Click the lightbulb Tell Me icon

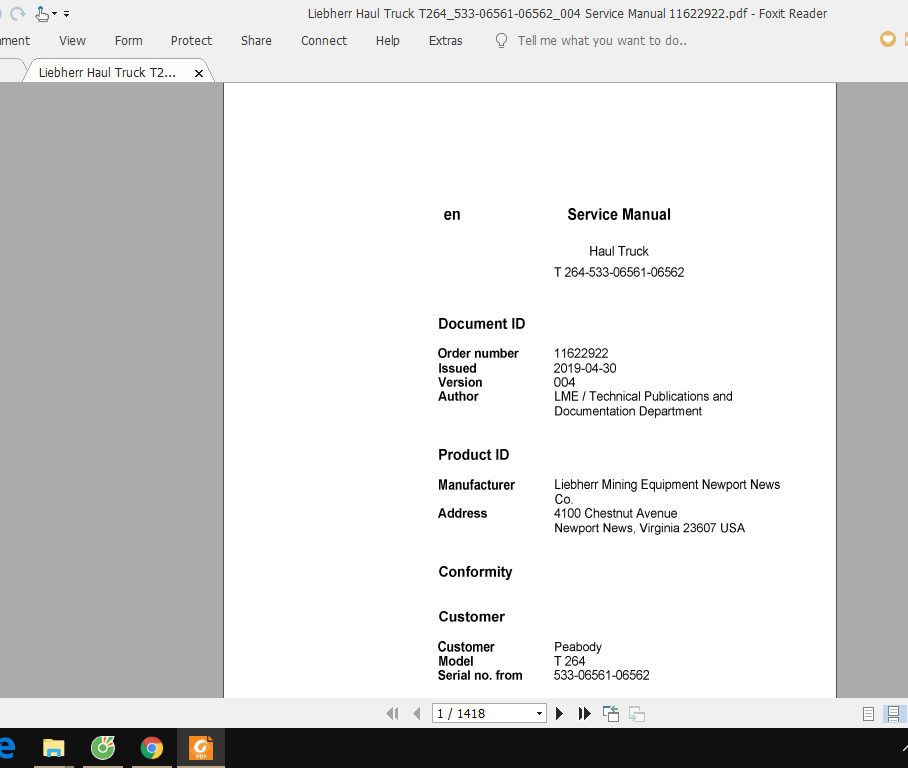(x=501, y=41)
